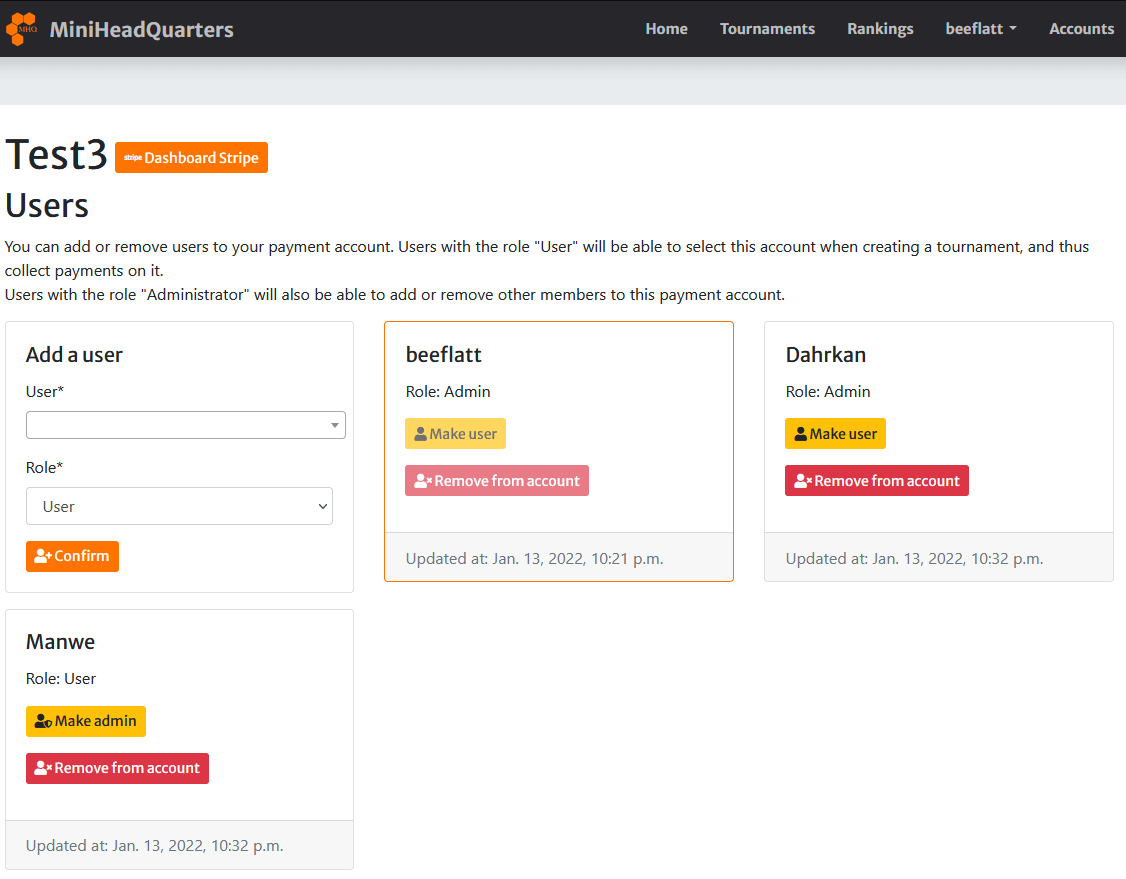
Task: Open the Rankings nav item
Action: (880, 29)
